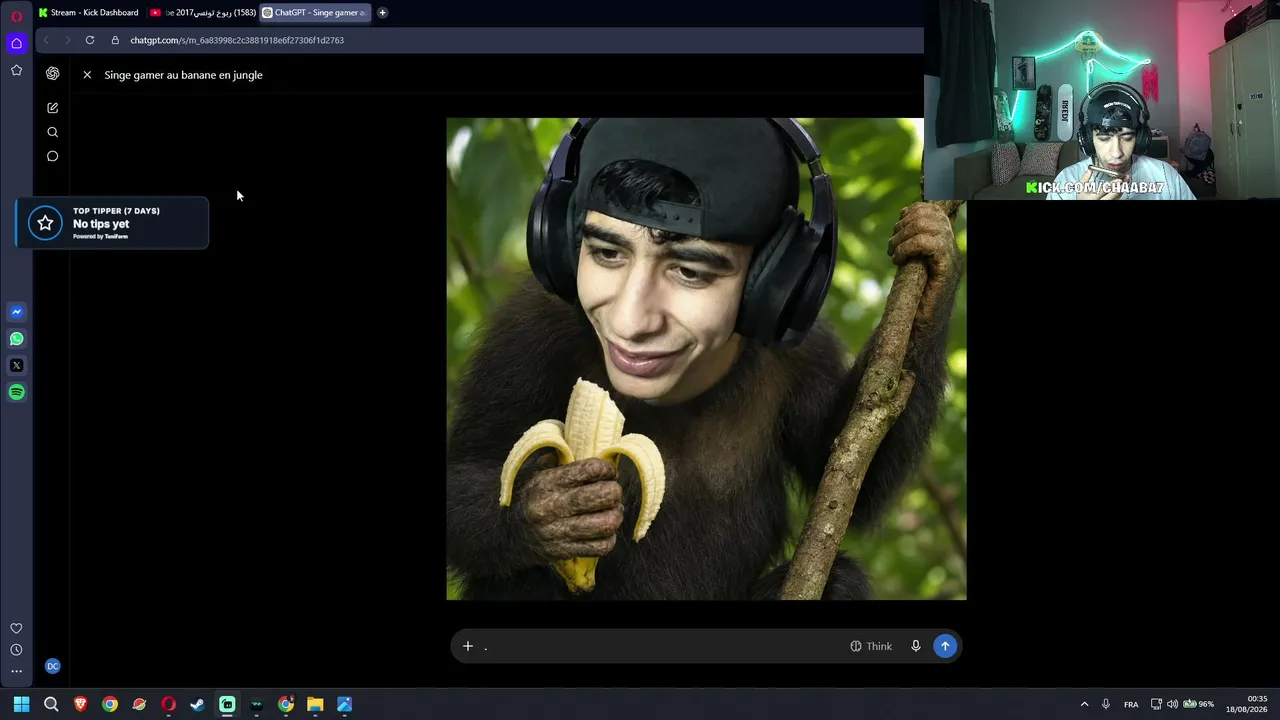This screenshot has width=1280, height=720.
Task: Click the browser back arrow
Action: (x=46, y=40)
